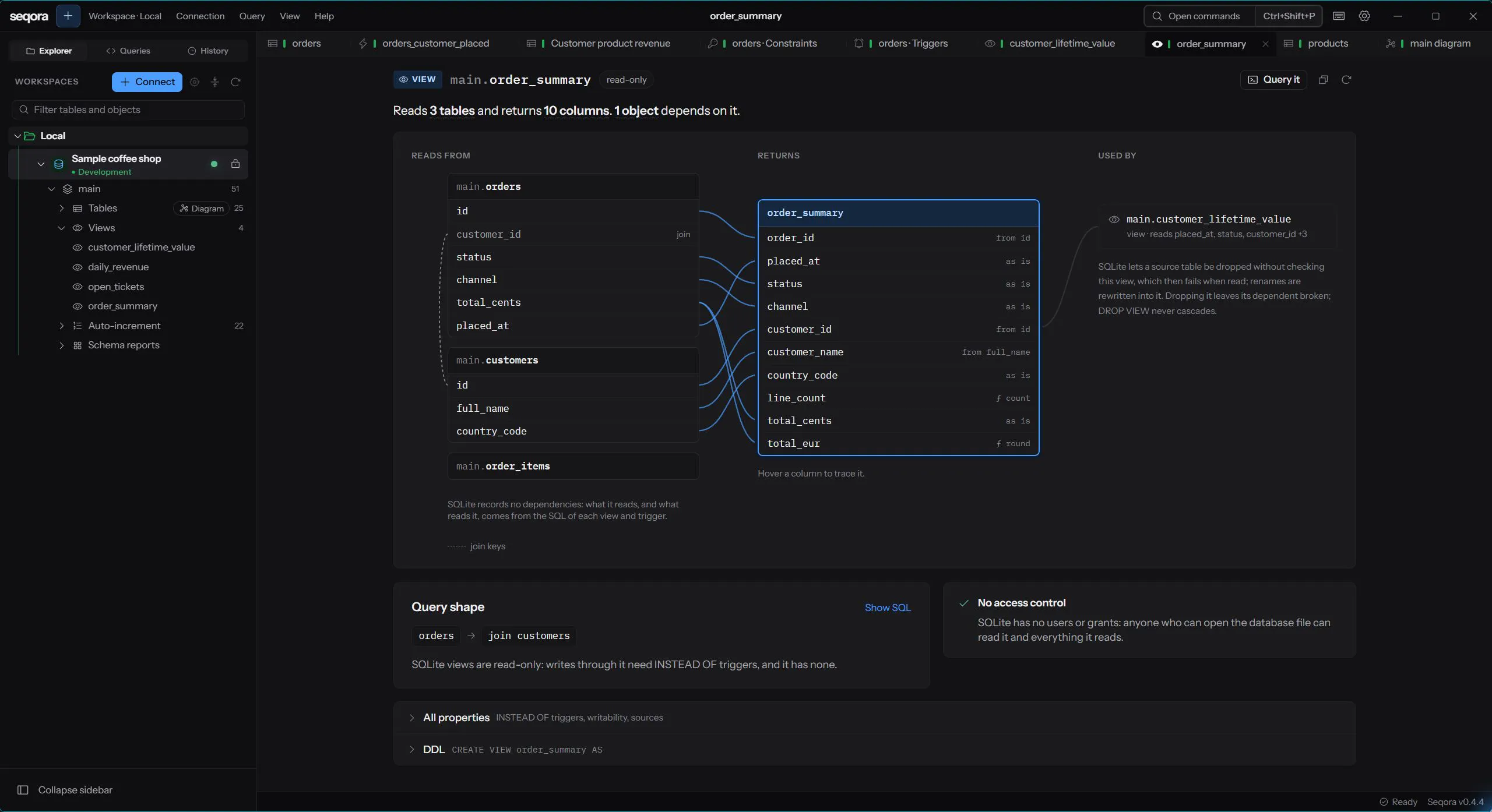This screenshot has height=812, width=1492.
Task: Click the main.order_items source table
Action: tap(573, 467)
